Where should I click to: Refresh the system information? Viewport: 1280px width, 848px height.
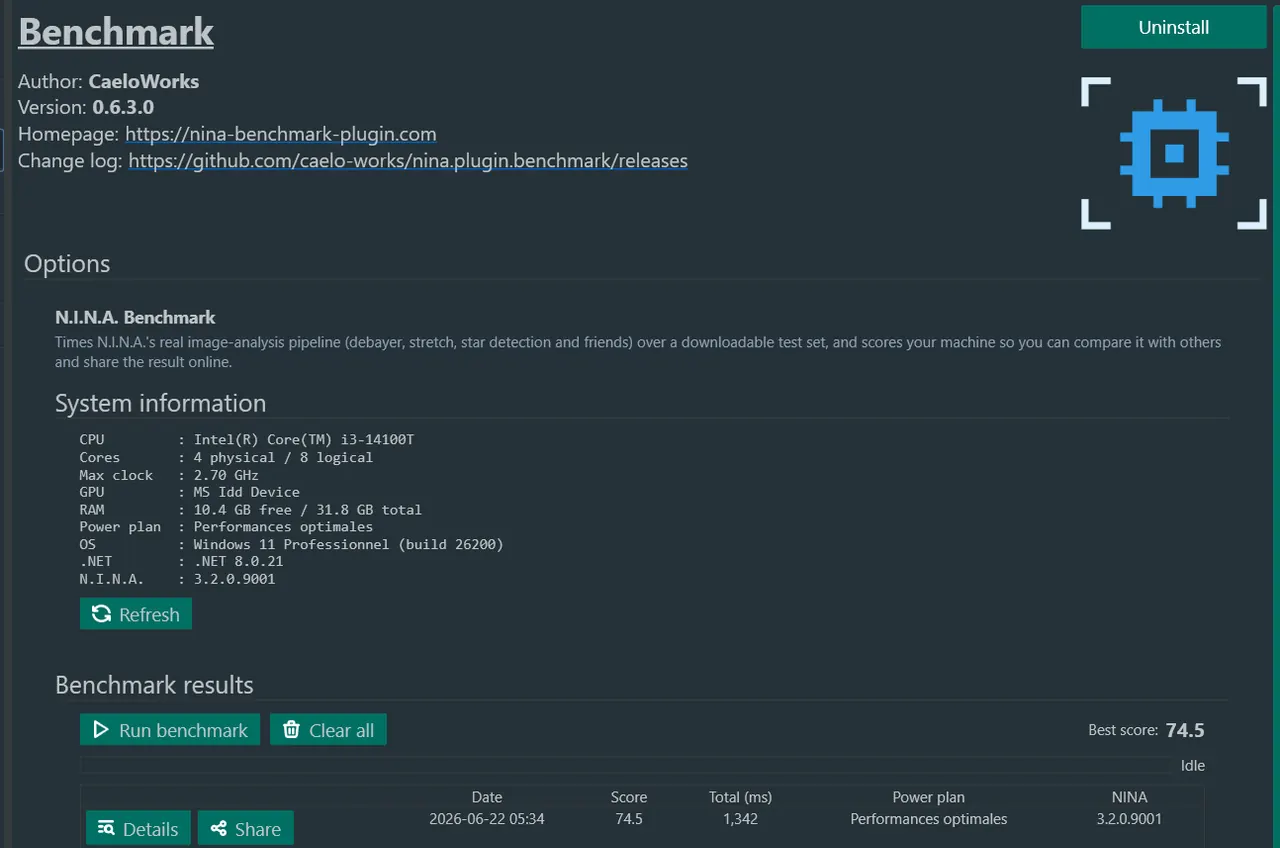(x=136, y=614)
